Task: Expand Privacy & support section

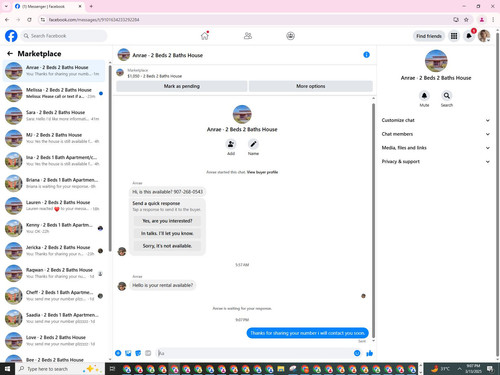Action: pos(436,161)
